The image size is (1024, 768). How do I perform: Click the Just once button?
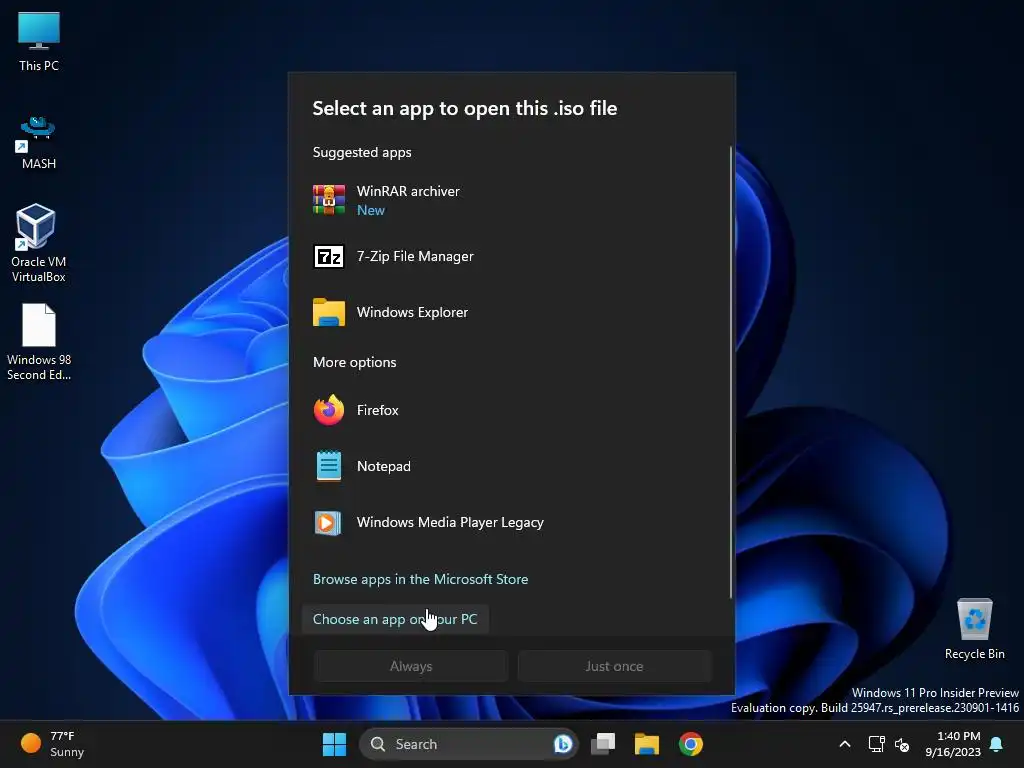[x=614, y=666]
